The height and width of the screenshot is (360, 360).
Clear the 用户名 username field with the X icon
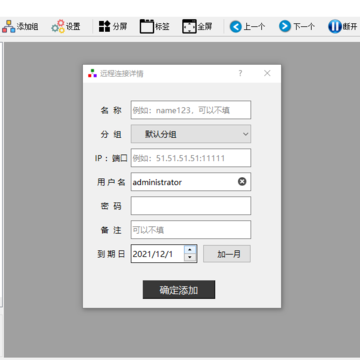(242, 181)
